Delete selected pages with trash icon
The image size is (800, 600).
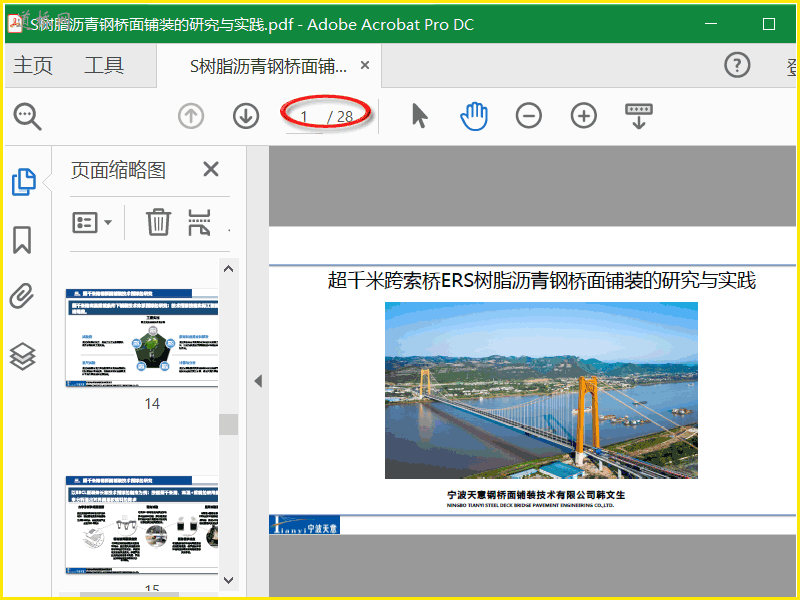[158, 222]
